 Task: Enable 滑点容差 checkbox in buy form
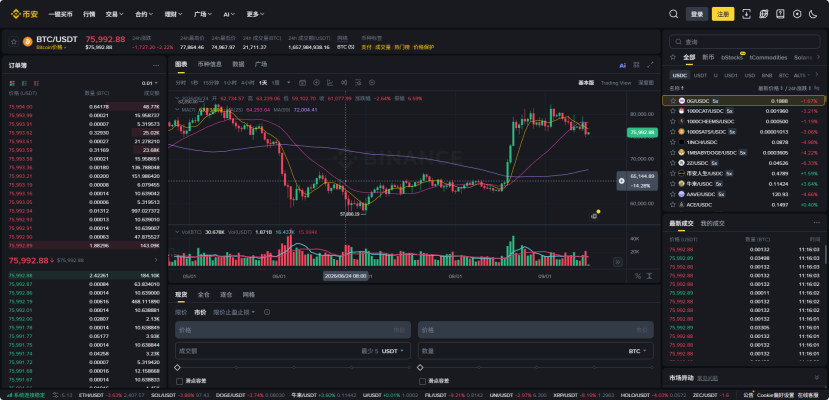[x=178, y=381]
